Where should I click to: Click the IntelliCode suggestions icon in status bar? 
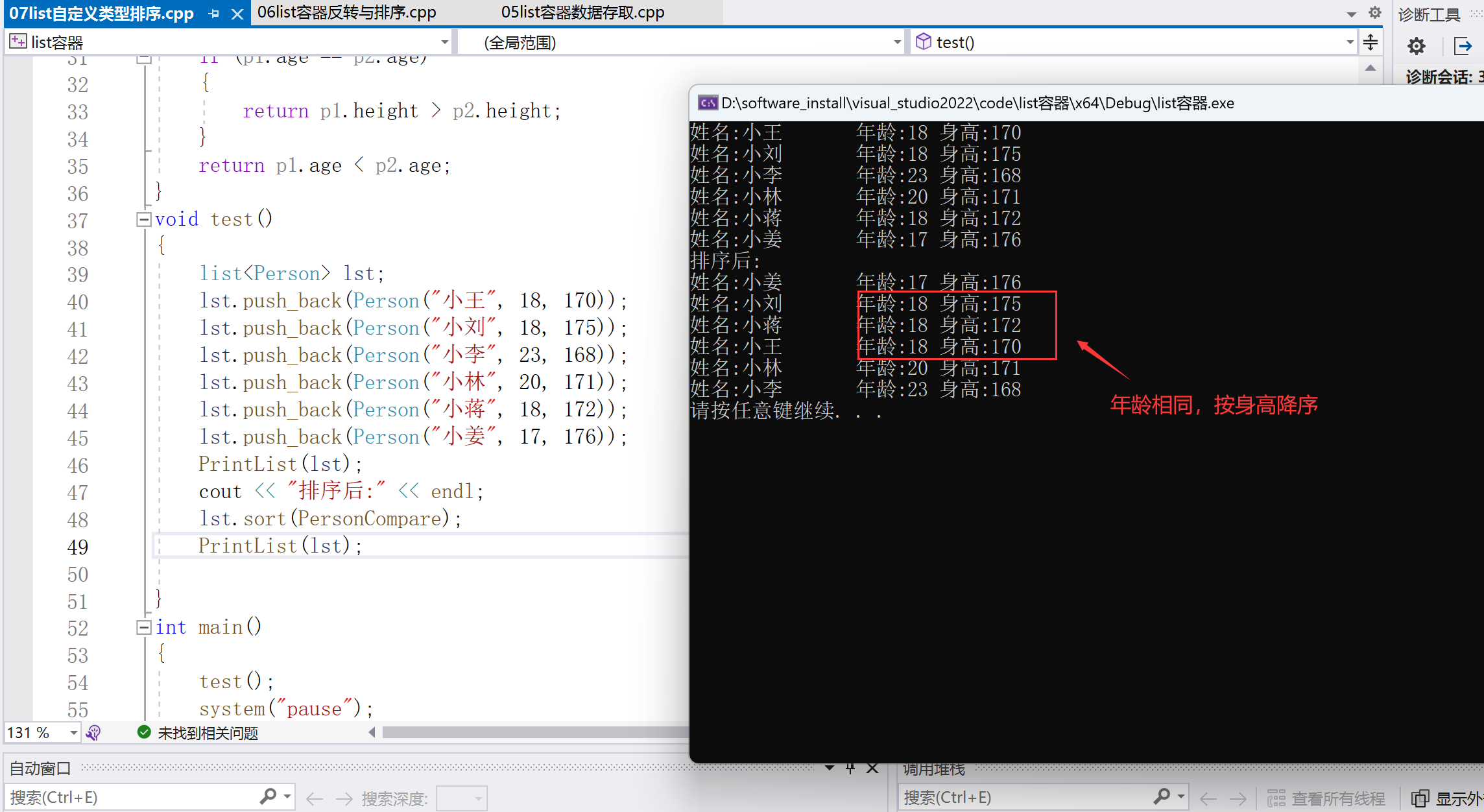[x=93, y=733]
